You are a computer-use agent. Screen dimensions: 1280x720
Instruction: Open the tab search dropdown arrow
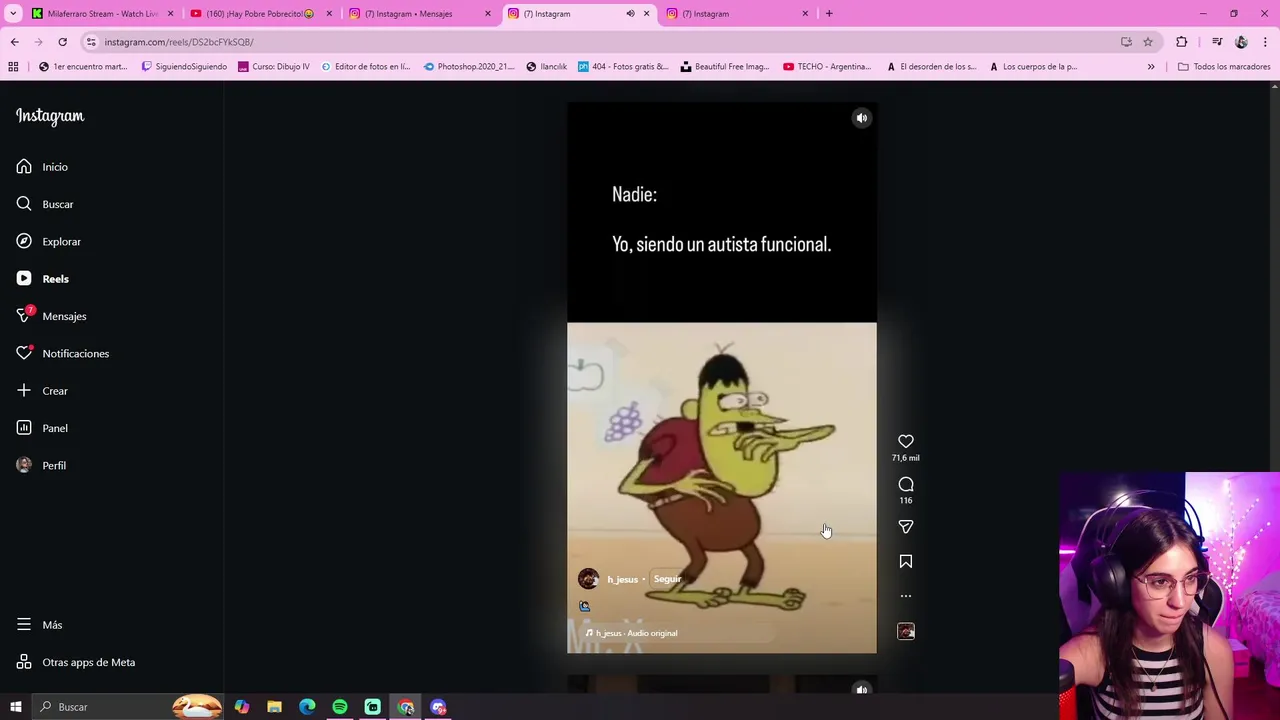(11, 14)
